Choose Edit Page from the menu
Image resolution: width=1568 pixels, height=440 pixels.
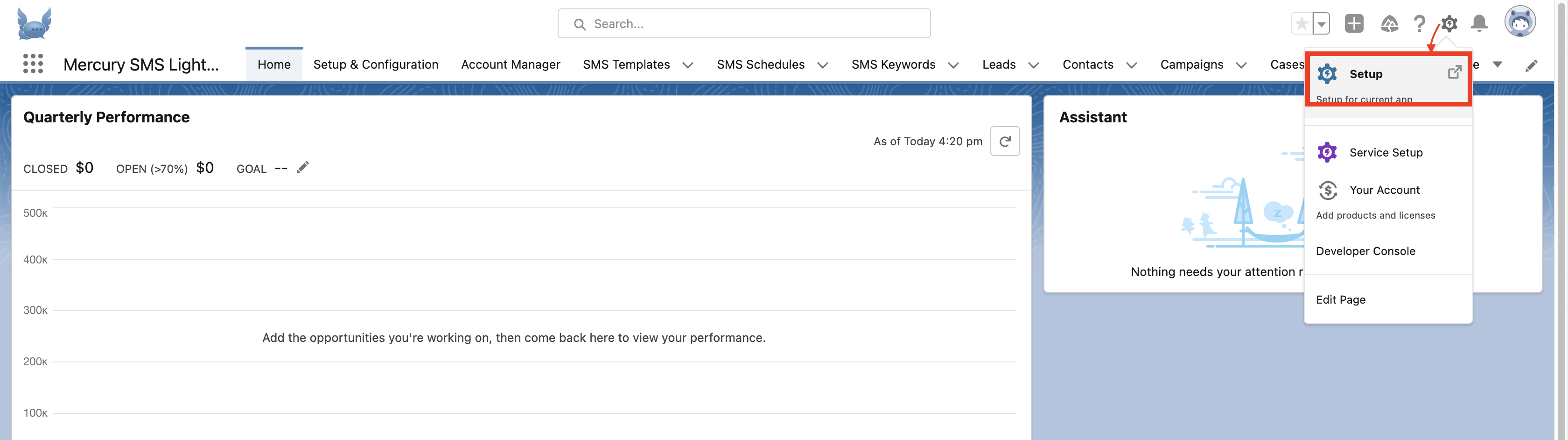click(x=1340, y=300)
